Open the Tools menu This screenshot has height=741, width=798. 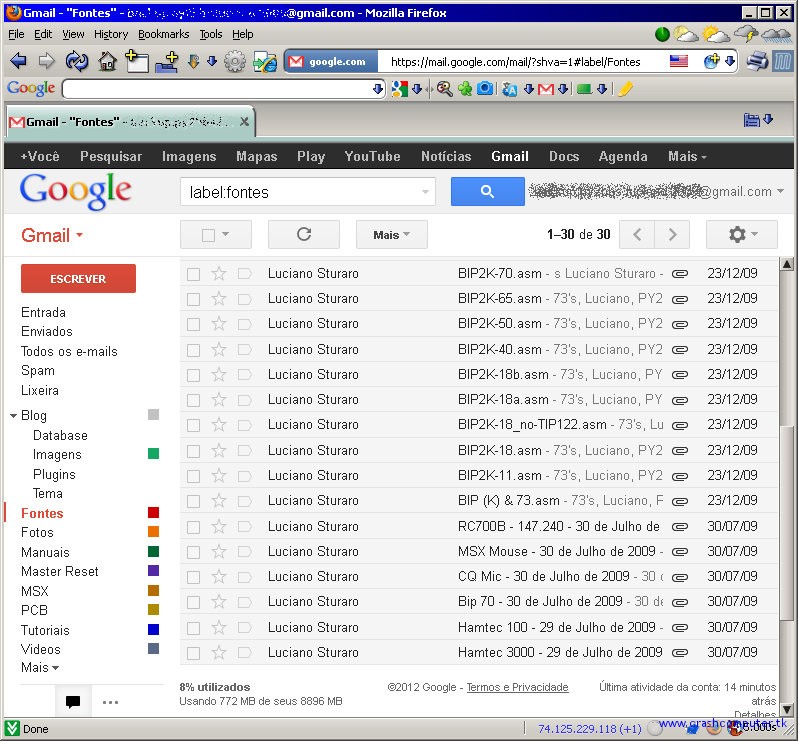pos(211,34)
